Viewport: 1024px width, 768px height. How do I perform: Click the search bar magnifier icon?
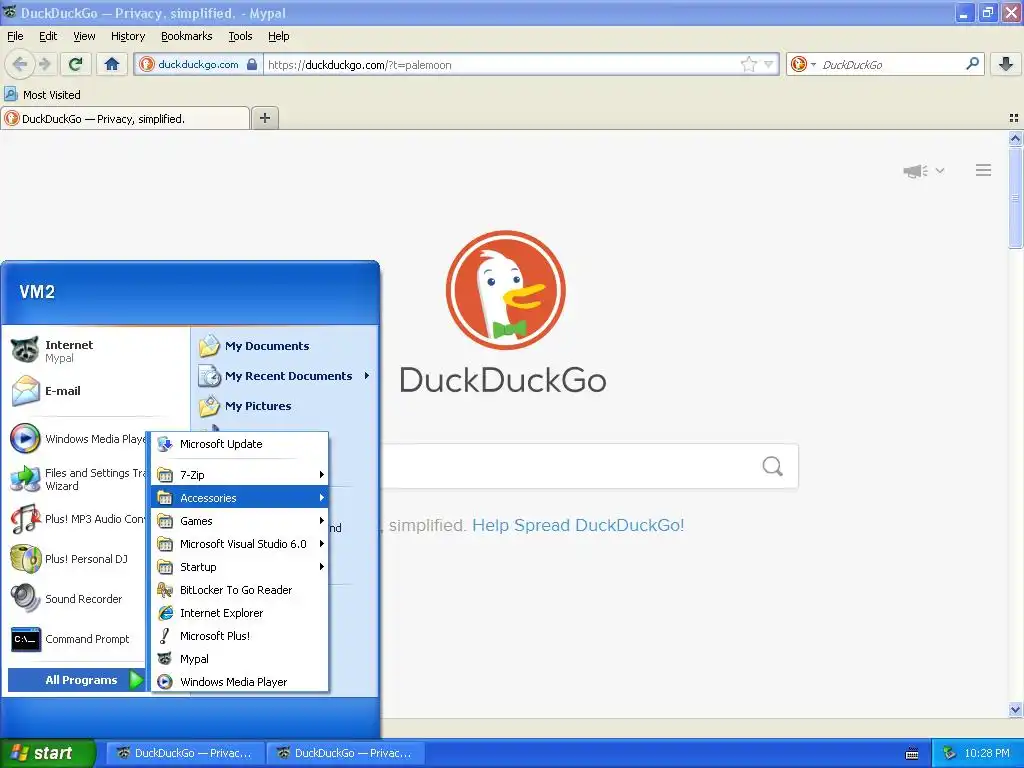click(x=972, y=64)
